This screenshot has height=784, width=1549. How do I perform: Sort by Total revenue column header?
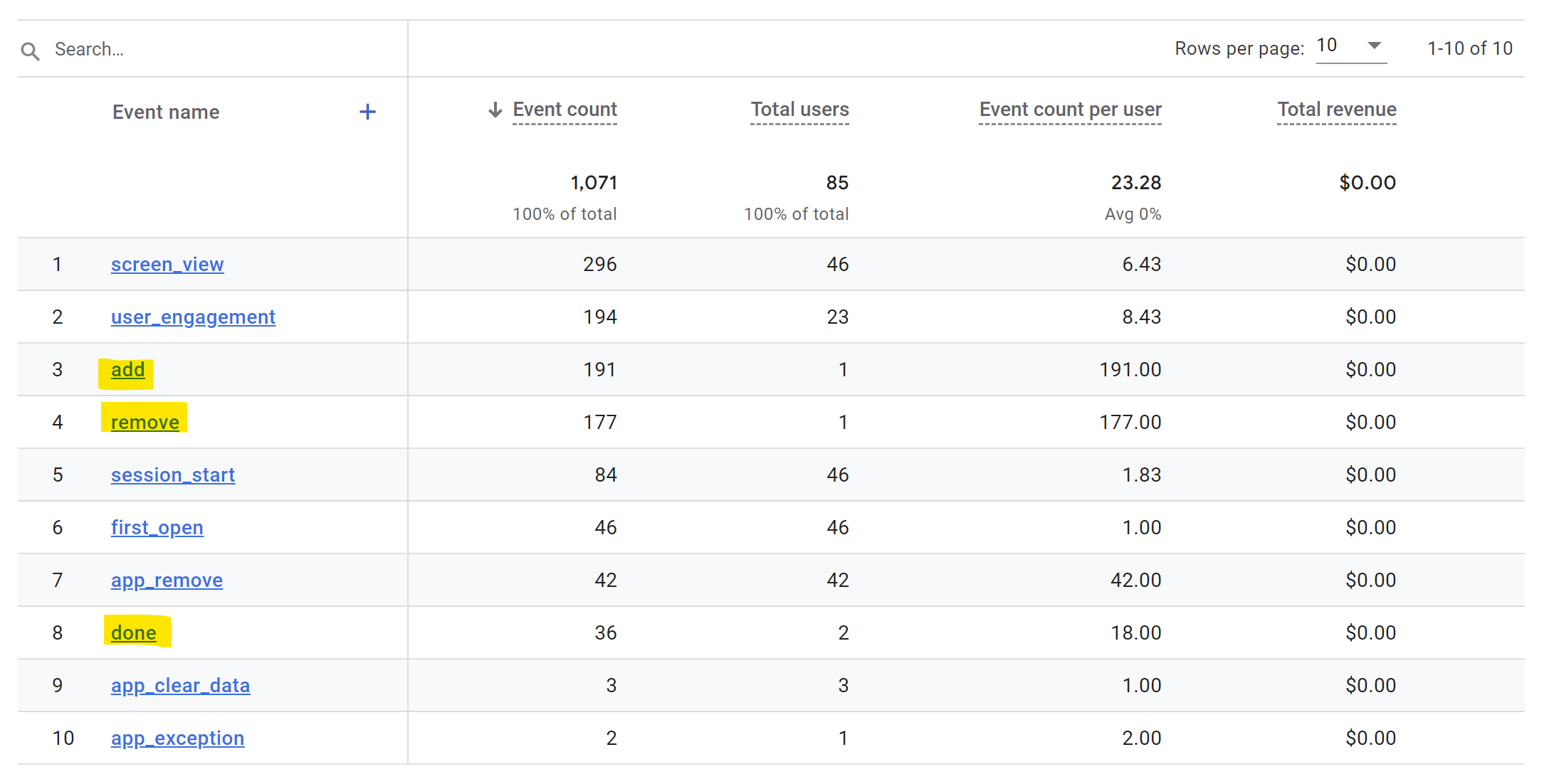1336,110
